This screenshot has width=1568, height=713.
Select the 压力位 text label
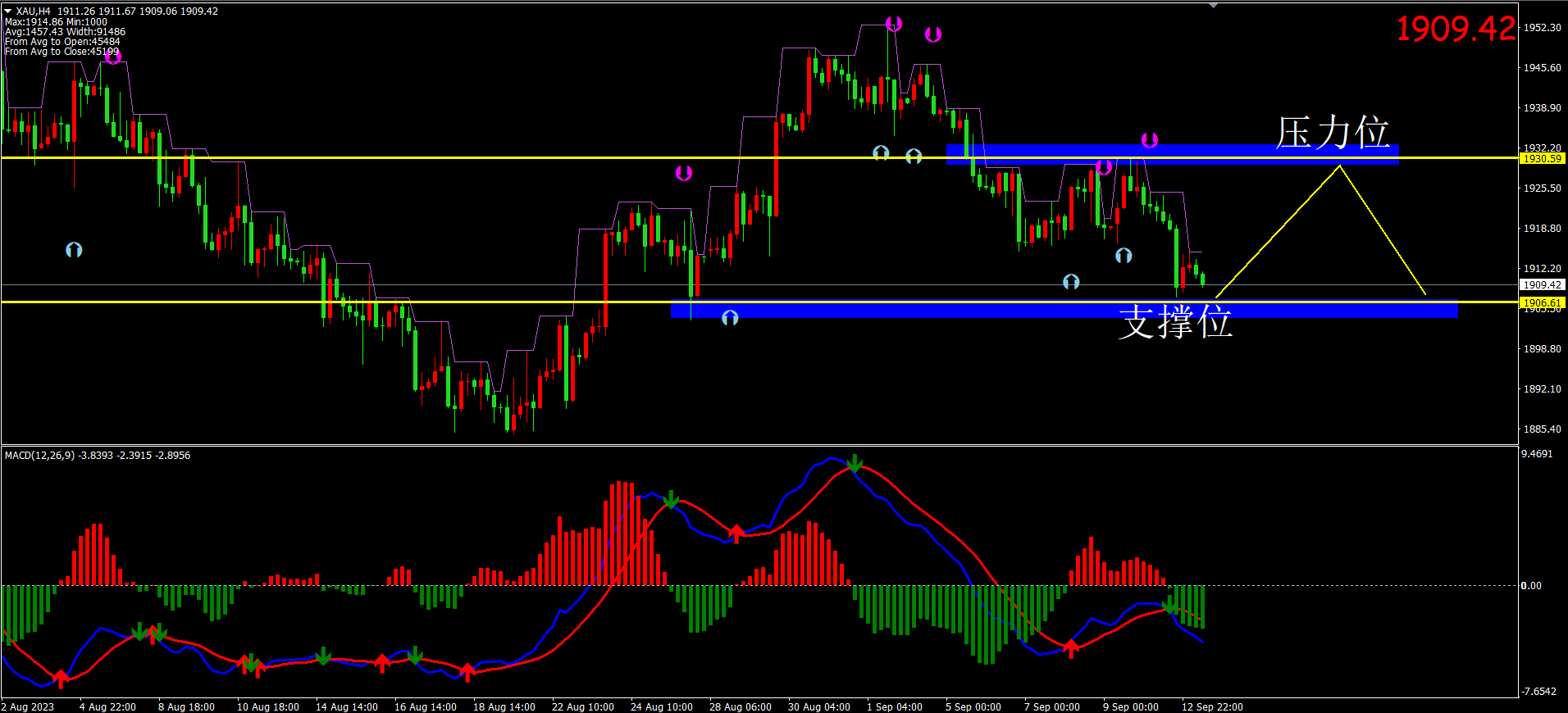1333,132
